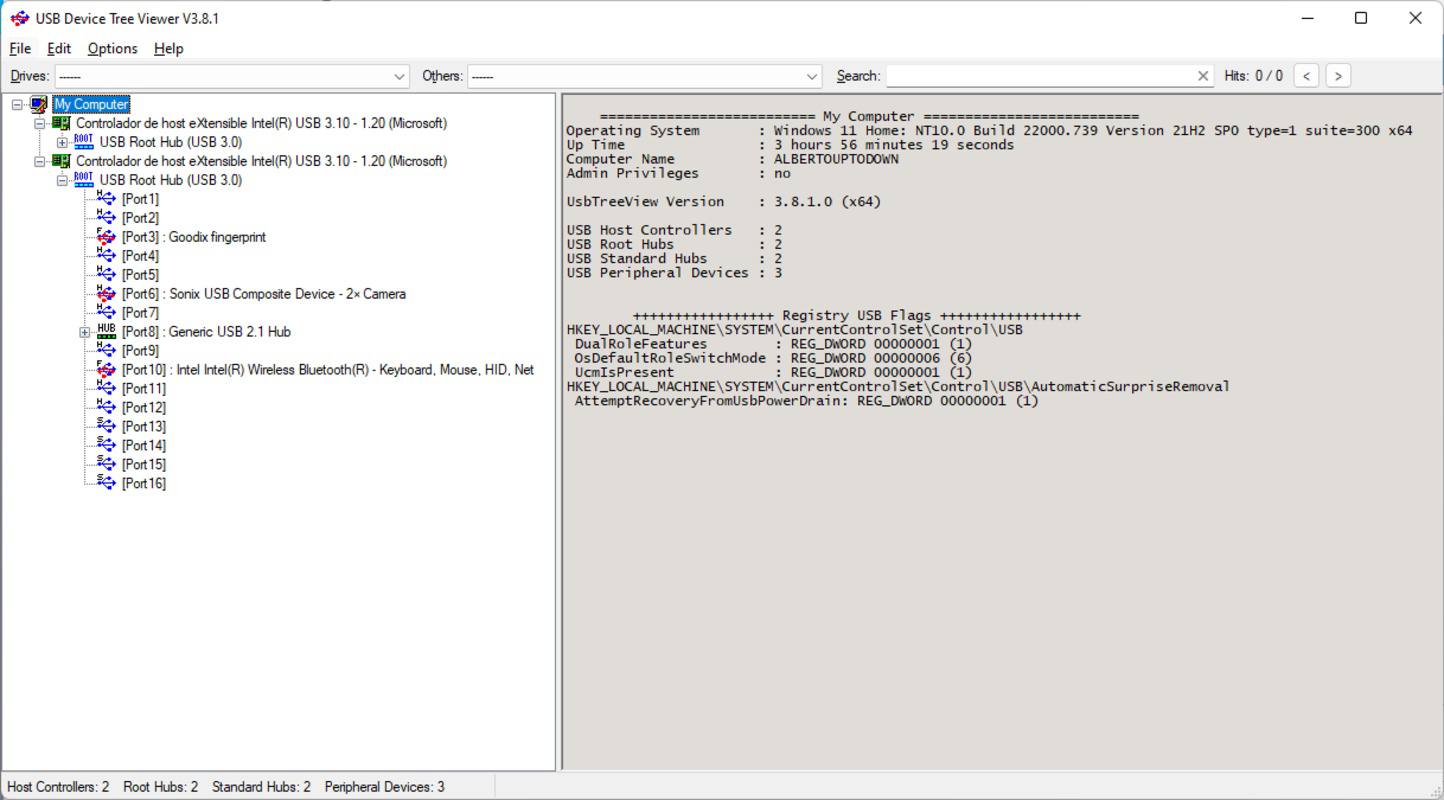Collapse the second USB Root Hub node
The image size is (1444, 800).
tap(62, 181)
